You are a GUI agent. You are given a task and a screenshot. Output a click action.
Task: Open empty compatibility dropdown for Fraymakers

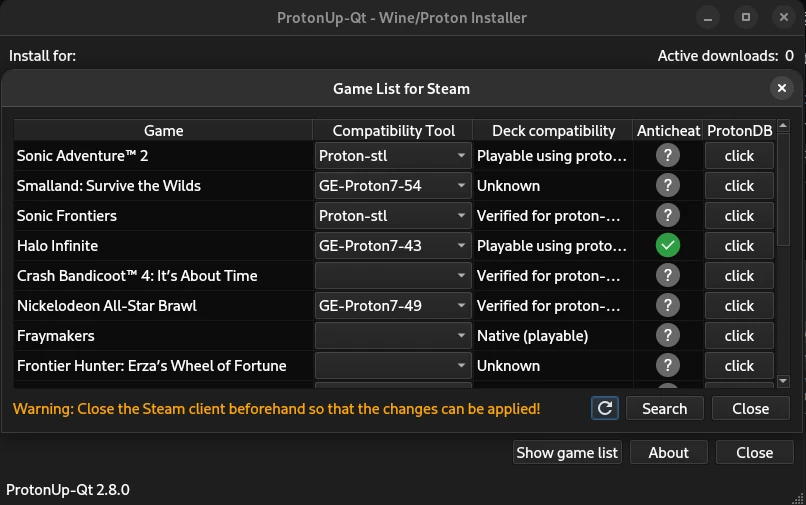coord(393,336)
